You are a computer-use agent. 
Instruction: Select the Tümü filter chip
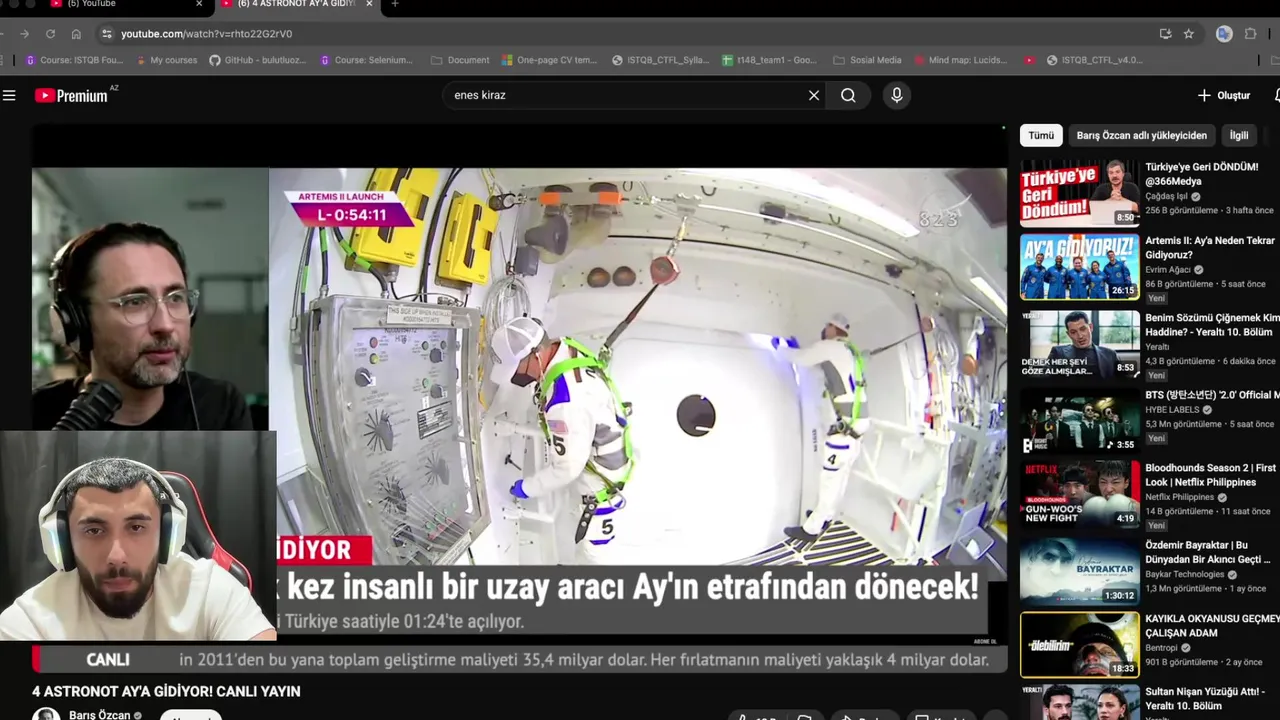(x=1041, y=135)
